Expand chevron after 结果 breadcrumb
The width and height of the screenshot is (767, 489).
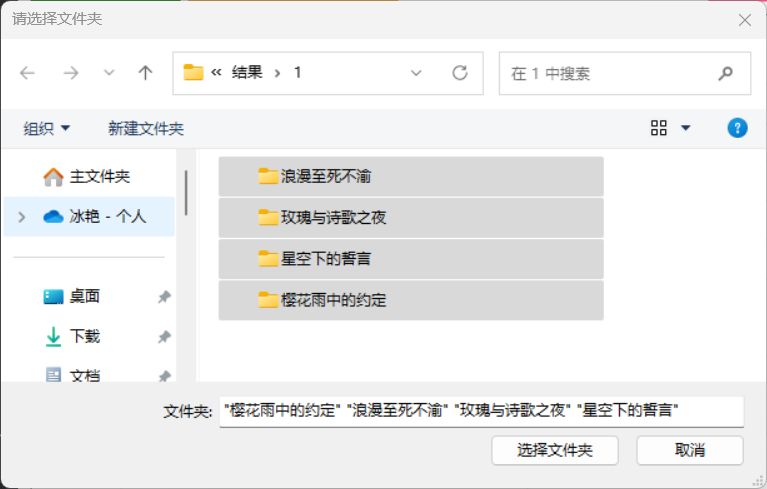[277, 73]
